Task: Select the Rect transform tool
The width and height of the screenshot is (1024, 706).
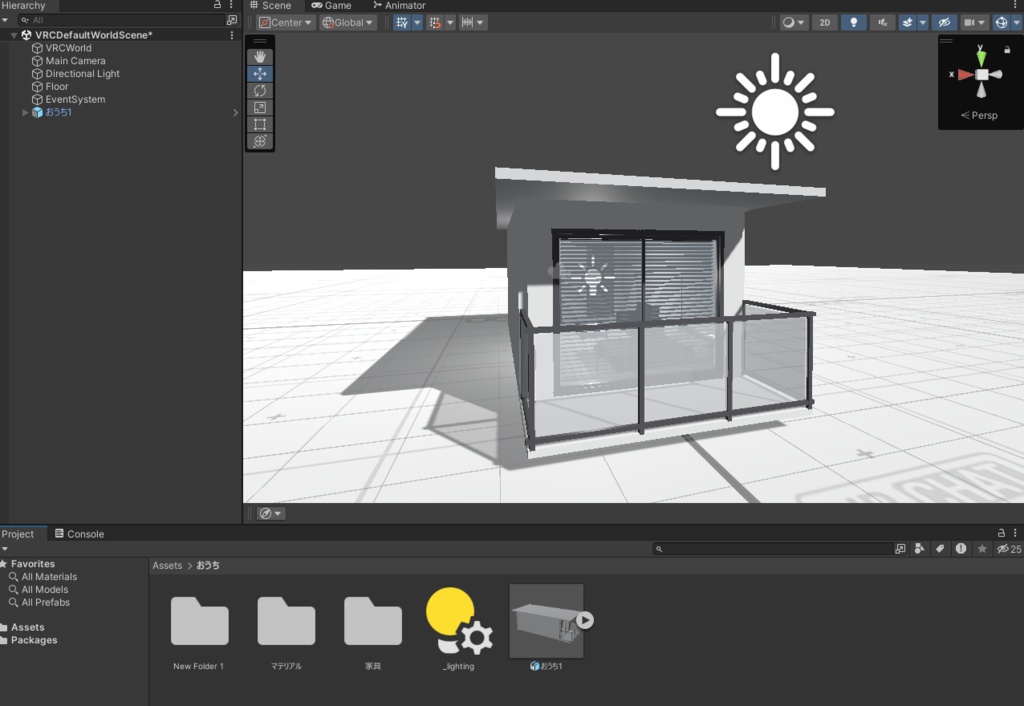Action: pyautogui.click(x=260, y=124)
